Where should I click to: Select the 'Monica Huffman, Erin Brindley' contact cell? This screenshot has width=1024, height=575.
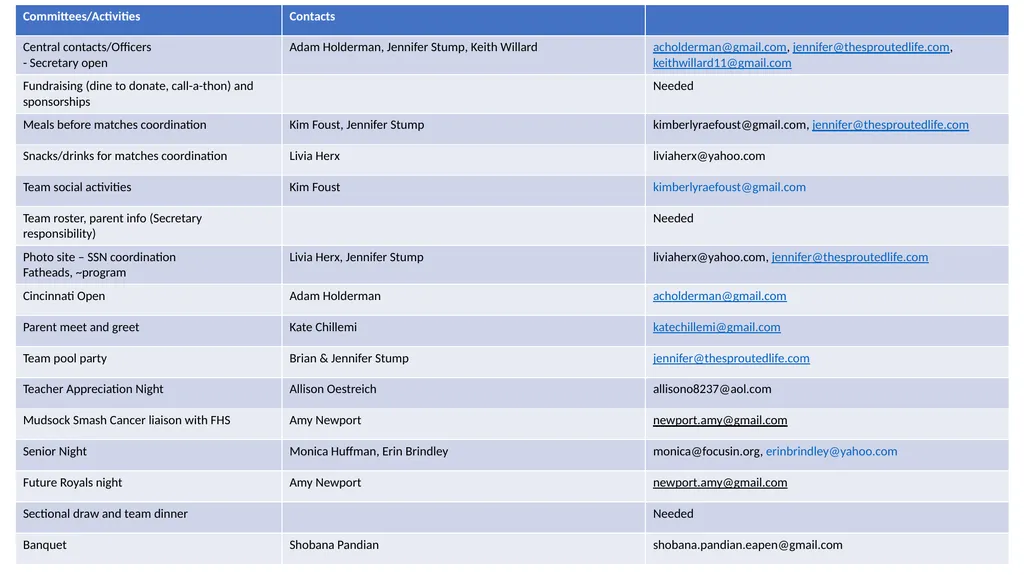coord(464,455)
